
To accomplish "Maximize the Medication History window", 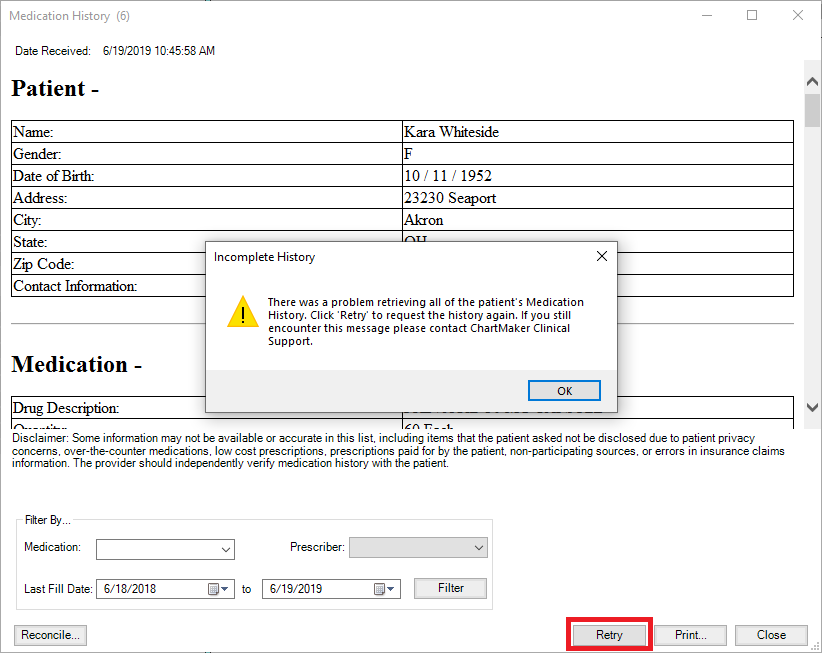I will point(752,16).
